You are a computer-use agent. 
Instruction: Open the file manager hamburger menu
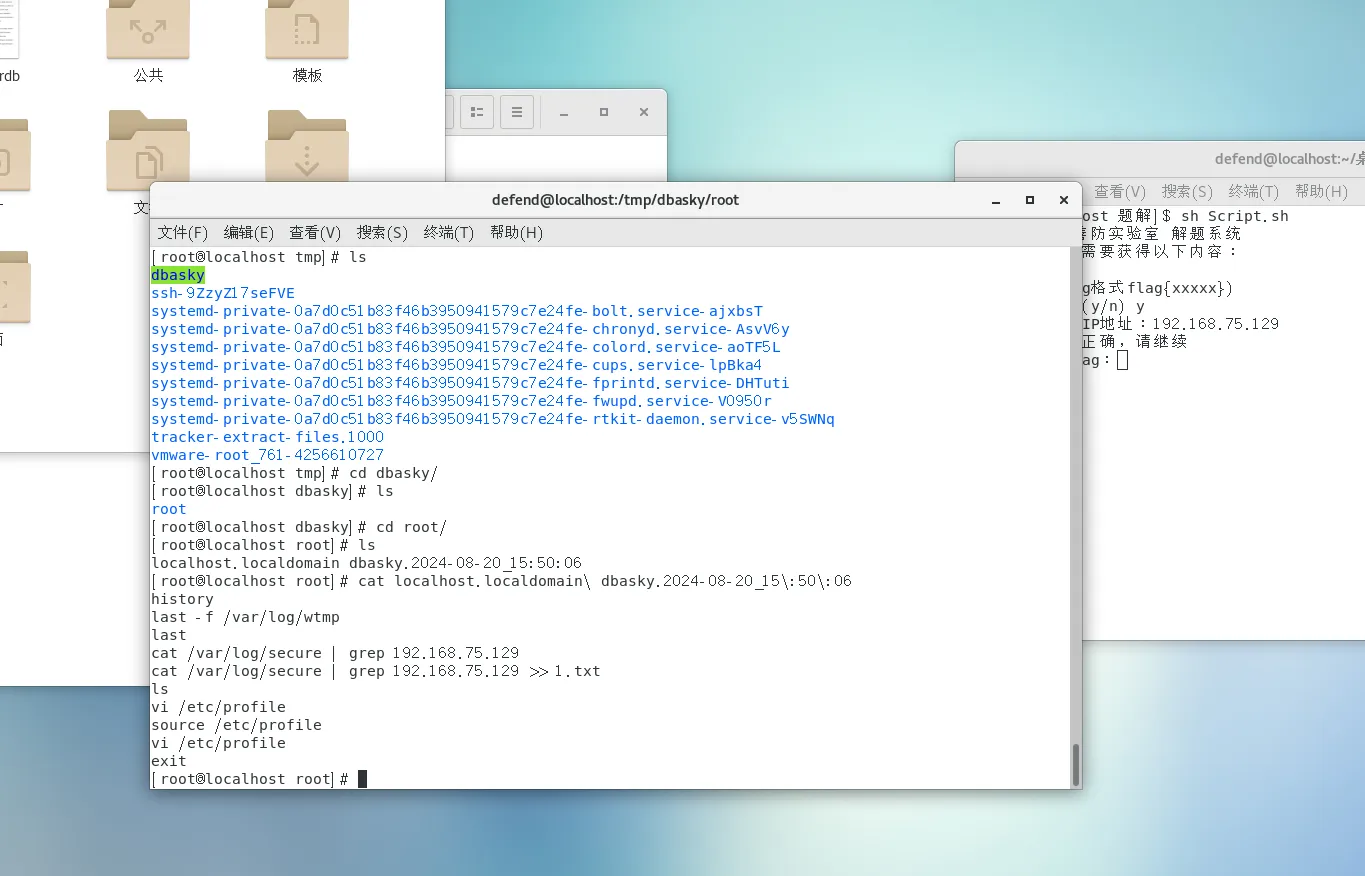517,112
